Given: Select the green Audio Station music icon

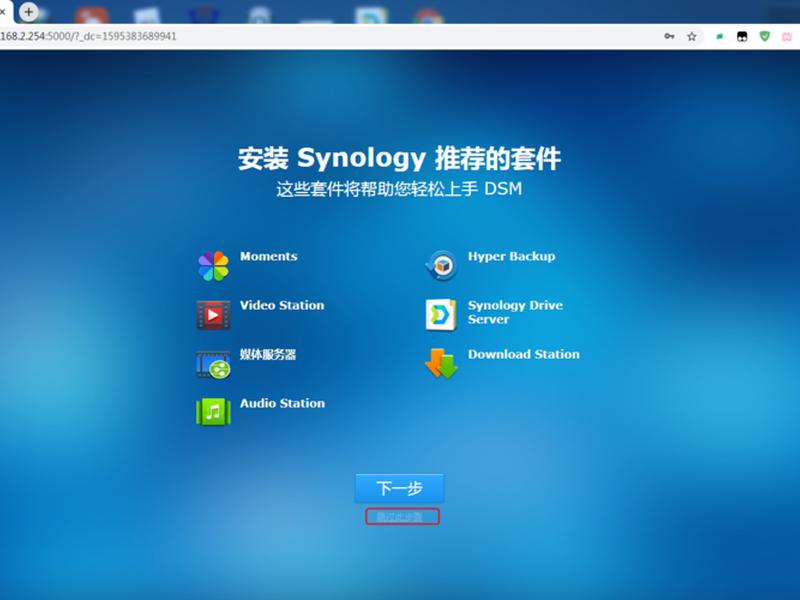Looking at the screenshot, I should [213, 412].
